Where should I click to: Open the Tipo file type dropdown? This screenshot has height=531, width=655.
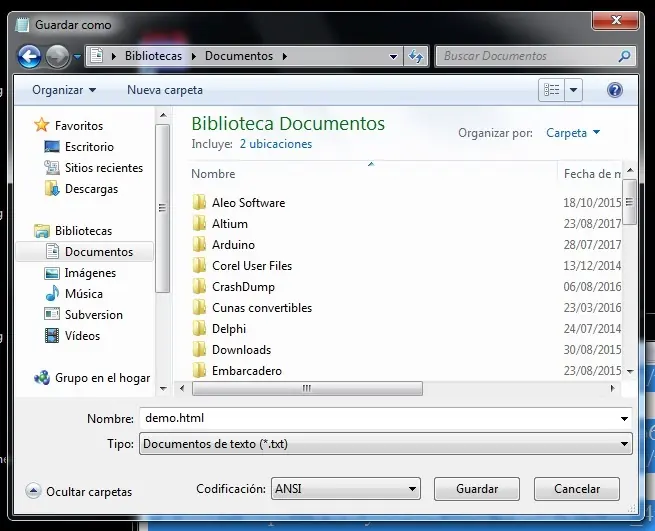click(x=386, y=444)
